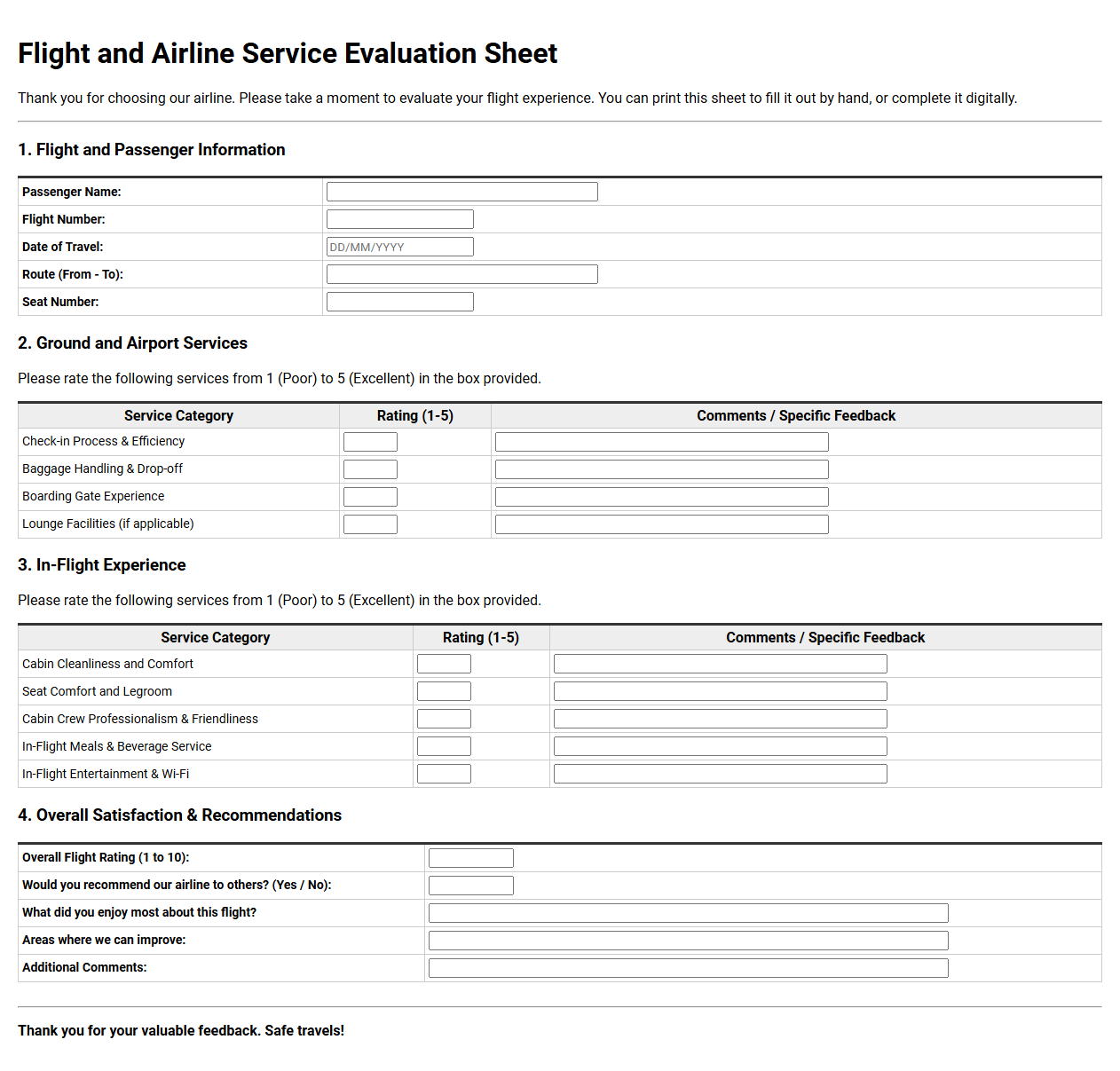Select the In-Flight Meals rating box
Viewport: 1120px width, 1071px height.
444,746
